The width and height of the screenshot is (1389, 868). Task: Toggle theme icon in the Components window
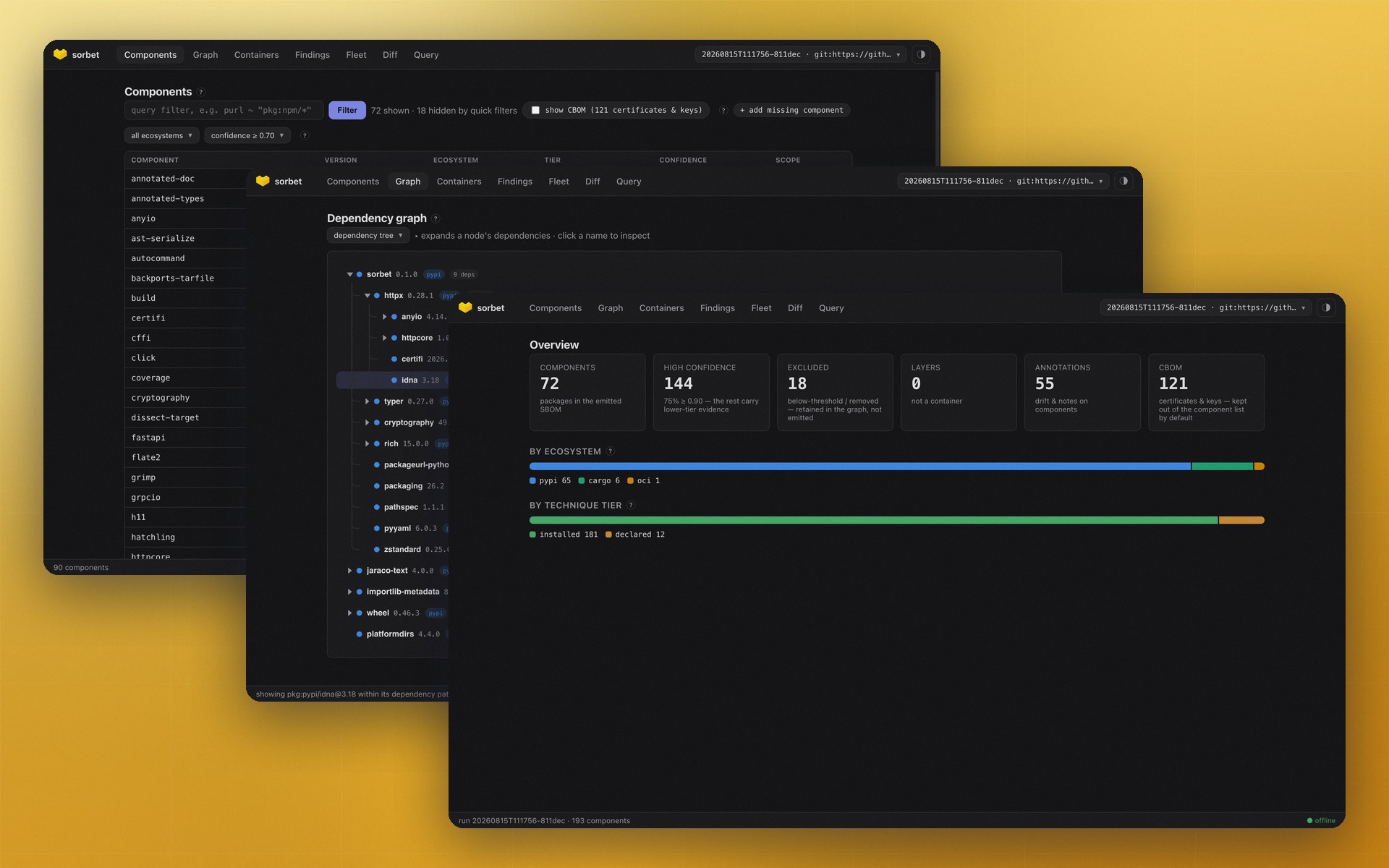click(x=921, y=54)
